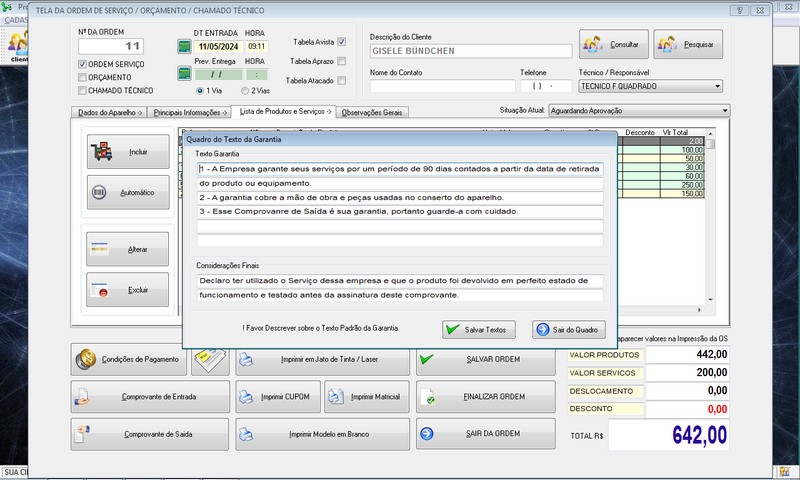
Task: Click warranty line starting '2 - A garantia'
Action: pos(400,197)
